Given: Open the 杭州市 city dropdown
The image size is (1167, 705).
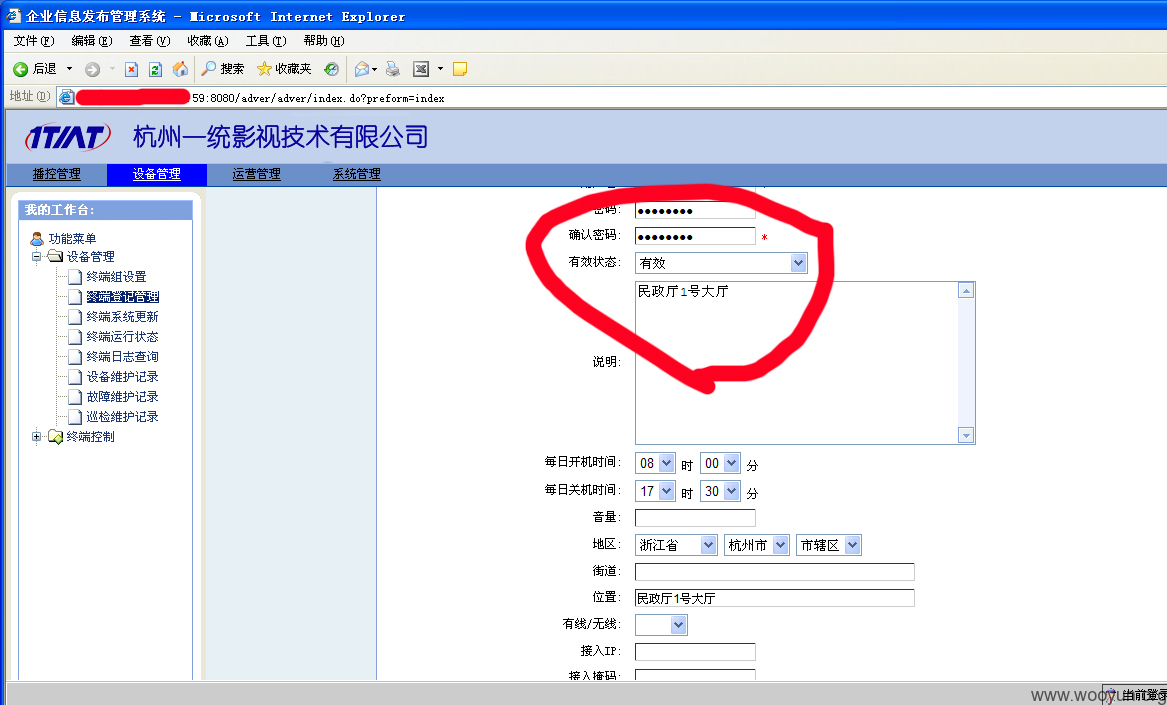Looking at the screenshot, I should pyautogui.click(x=757, y=546).
